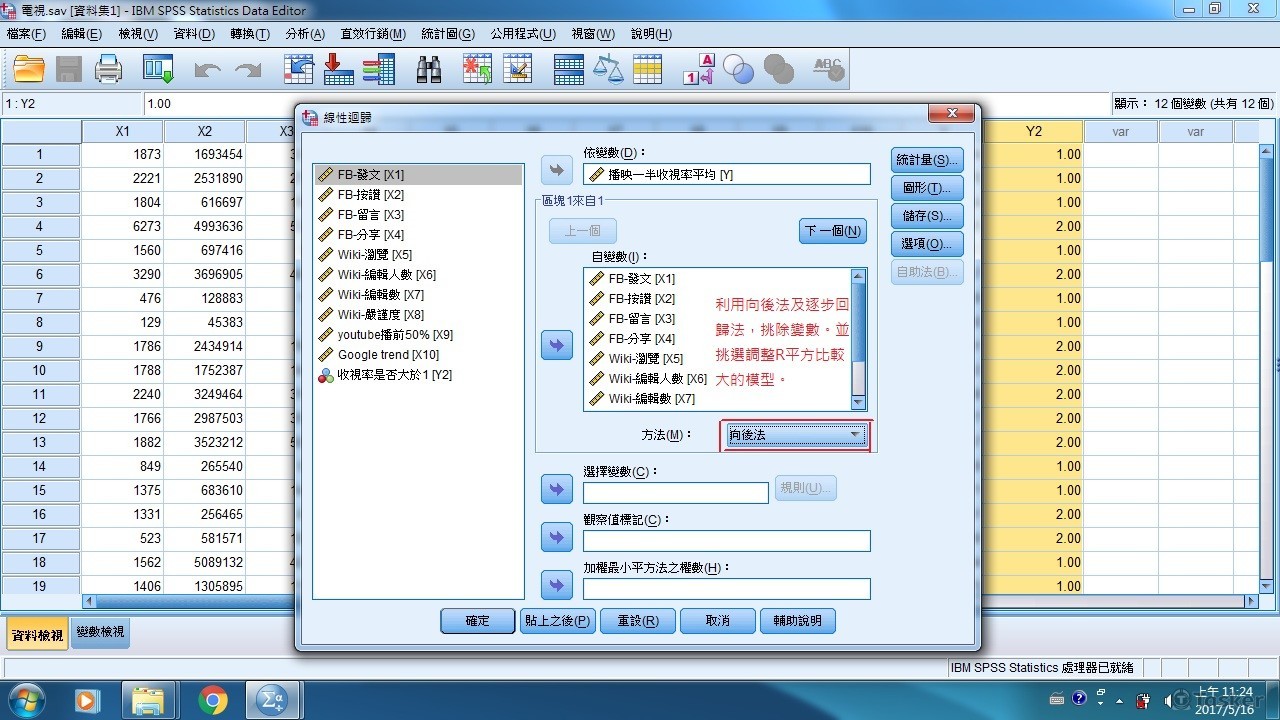Click the Recall recently used dialogs icon
The height and width of the screenshot is (720, 1280).
(x=158, y=69)
